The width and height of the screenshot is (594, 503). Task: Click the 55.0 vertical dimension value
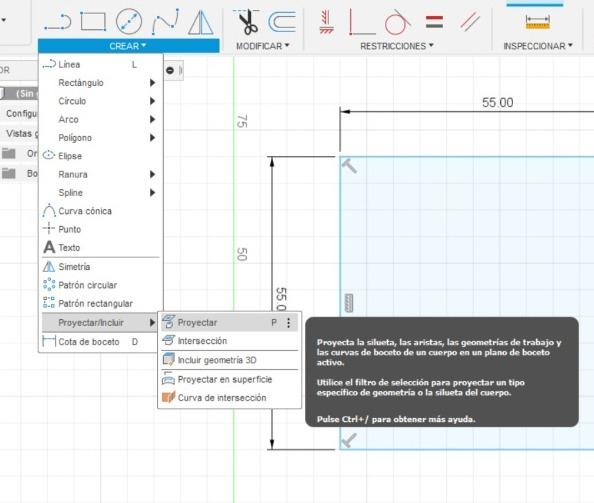(x=281, y=299)
